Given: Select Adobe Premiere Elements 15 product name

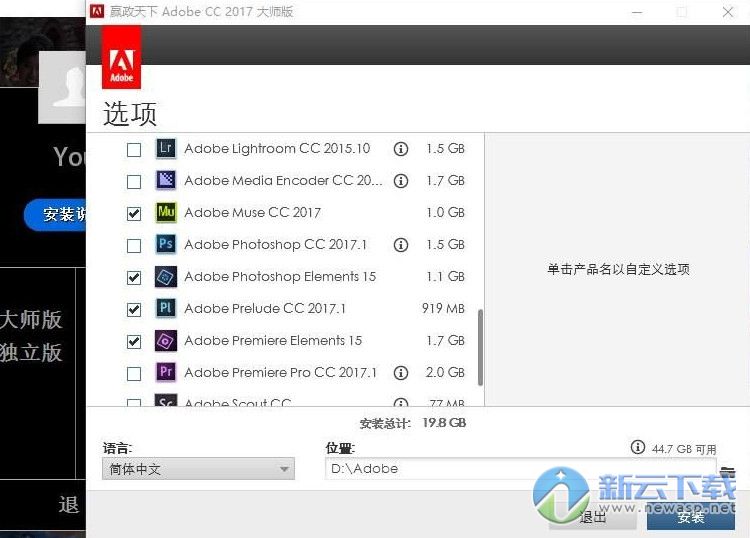Looking at the screenshot, I should pyautogui.click(x=273, y=340).
